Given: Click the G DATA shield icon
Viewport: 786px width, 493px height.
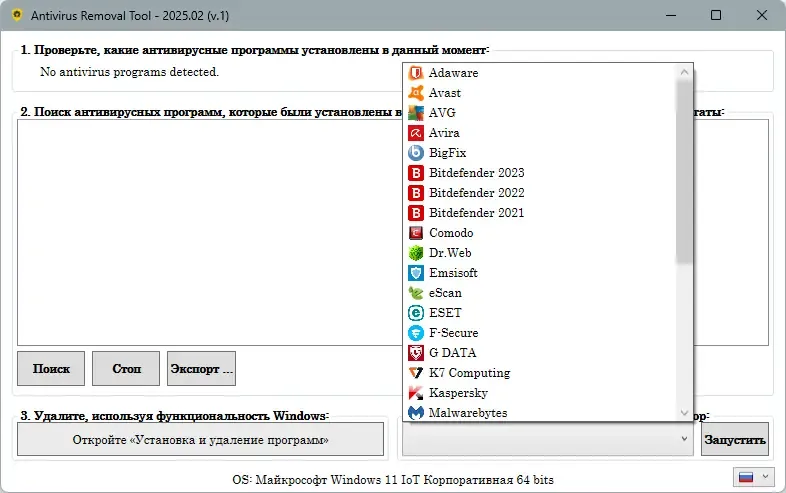Looking at the screenshot, I should (x=416, y=353).
